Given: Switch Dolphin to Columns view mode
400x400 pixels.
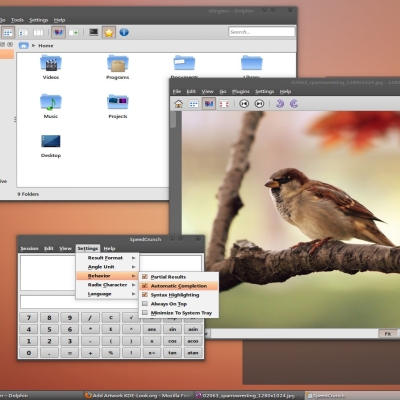Looking at the screenshot, I should (x=38, y=33).
